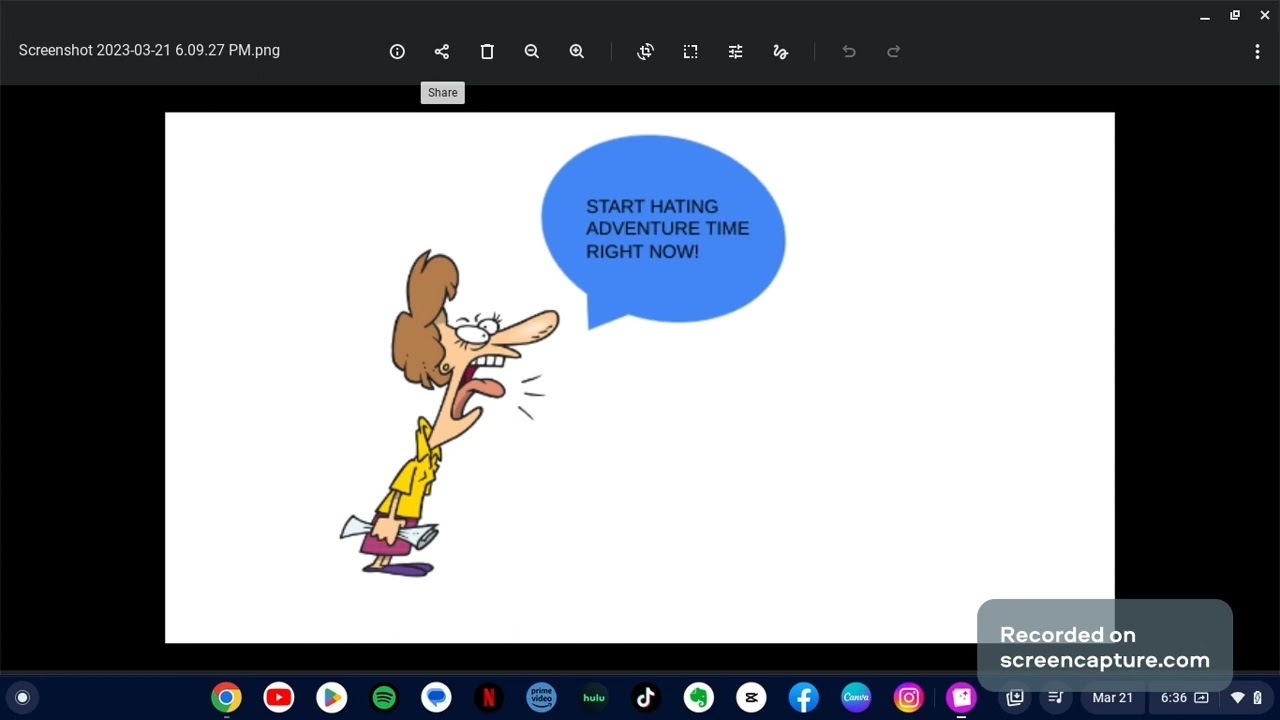Image resolution: width=1280 pixels, height=720 pixels.
Task: Open the calendar via Mar 21 date
Action: click(x=1112, y=698)
